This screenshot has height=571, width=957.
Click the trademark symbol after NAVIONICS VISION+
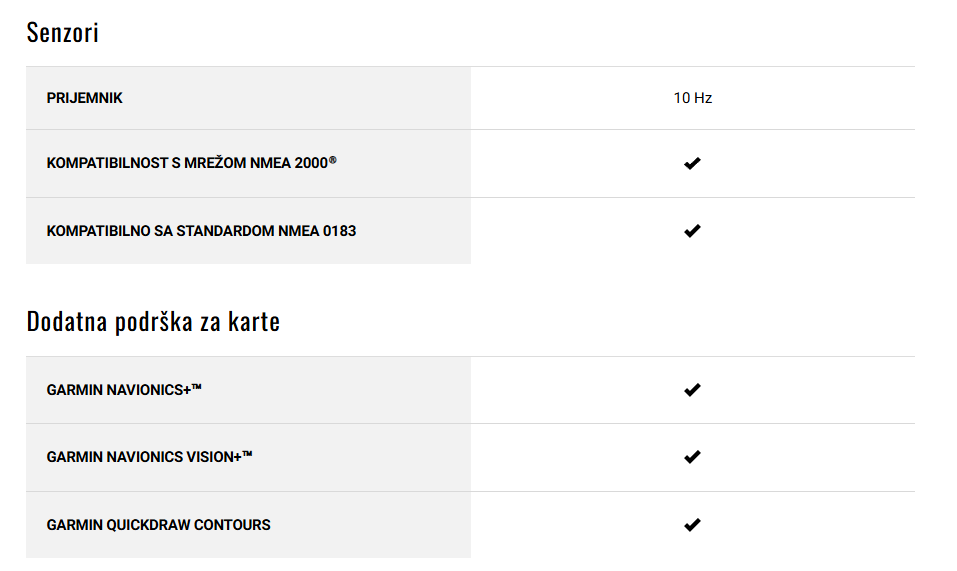point(247,454)
